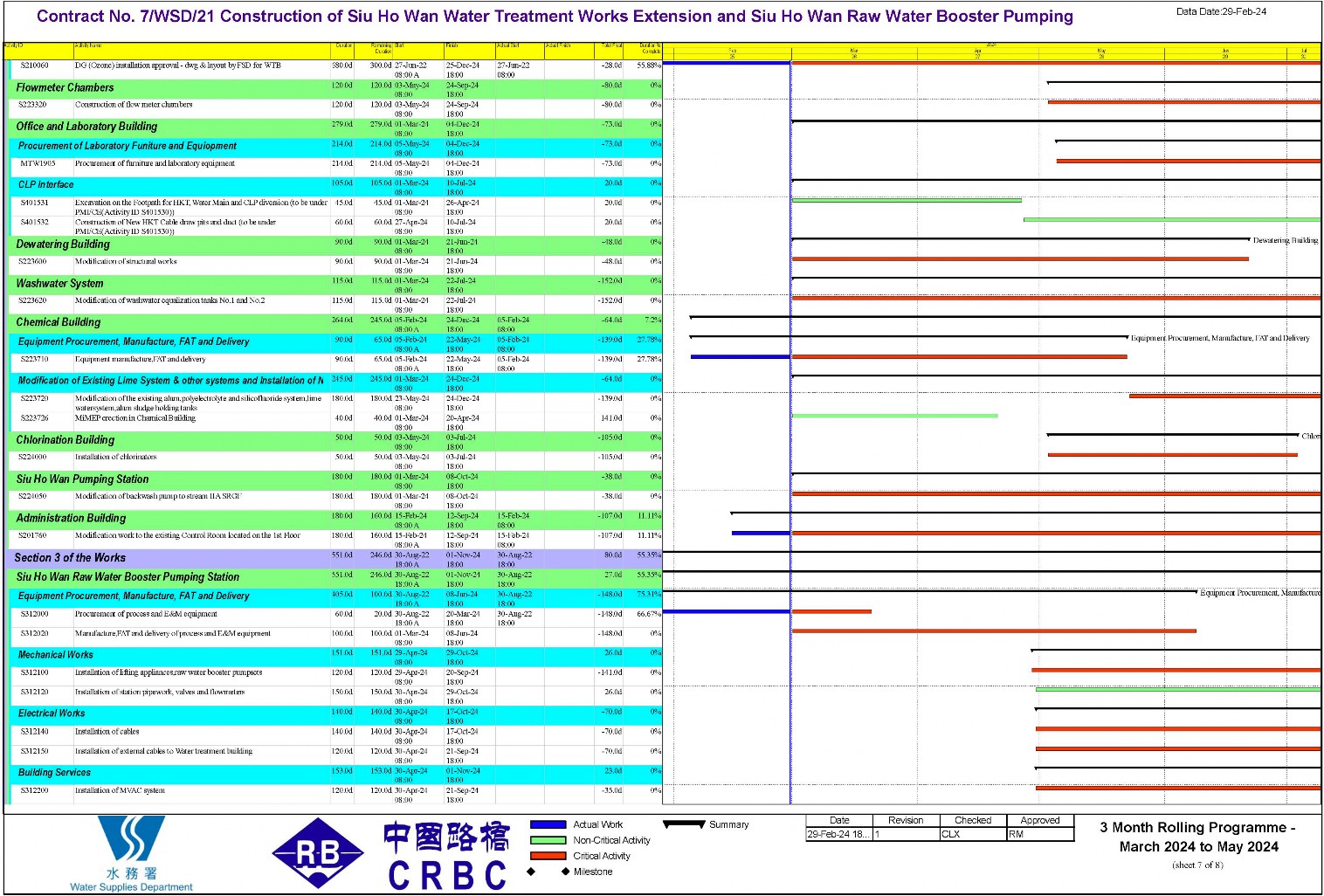Click 'Installation of MVAC system' activity name
This screenshot has width=1324, height=896.
tap(120, 790)
